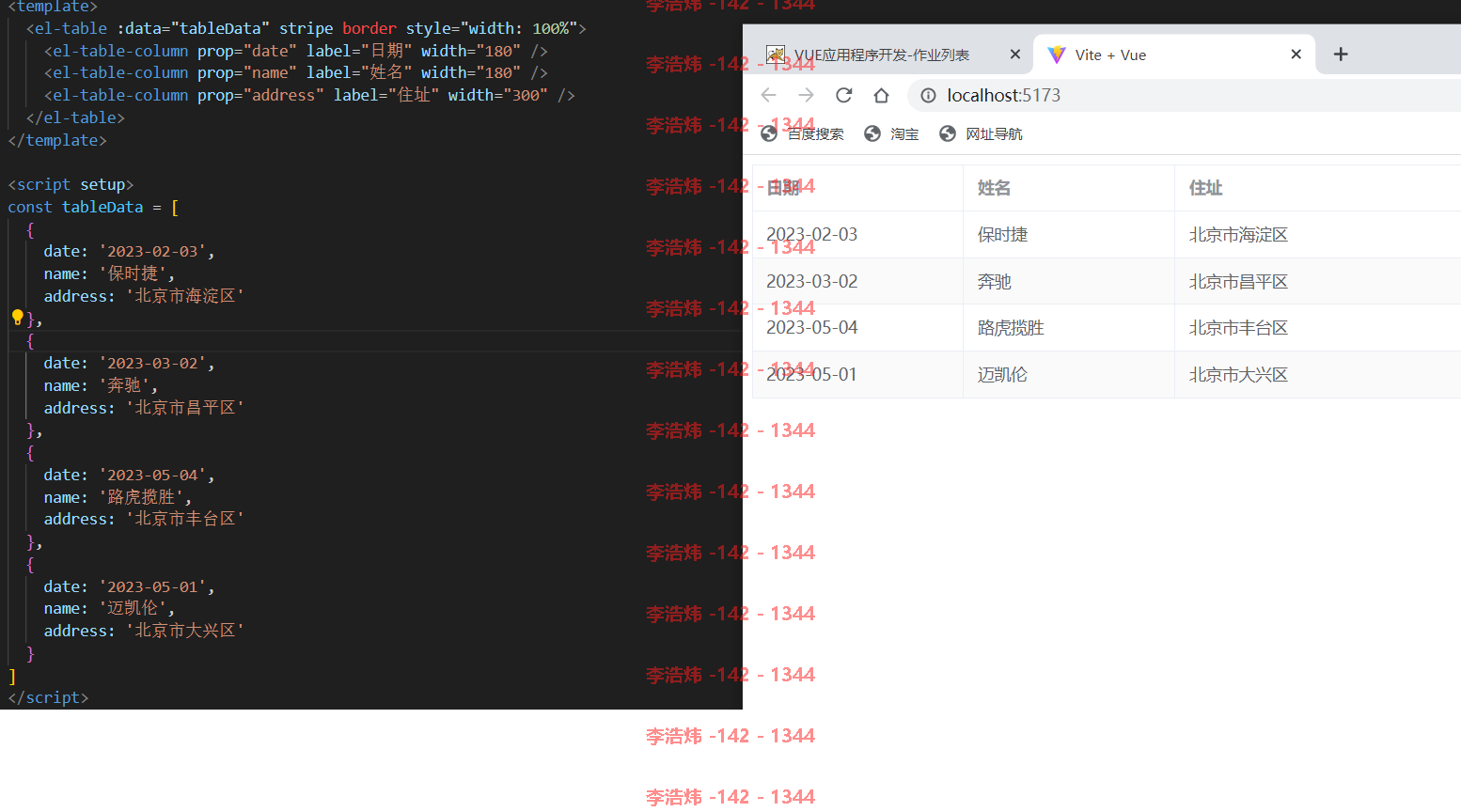This screenshot has width=1461, height=812.
Task: Click the 姓名 column header
Action: point(1069,188)
